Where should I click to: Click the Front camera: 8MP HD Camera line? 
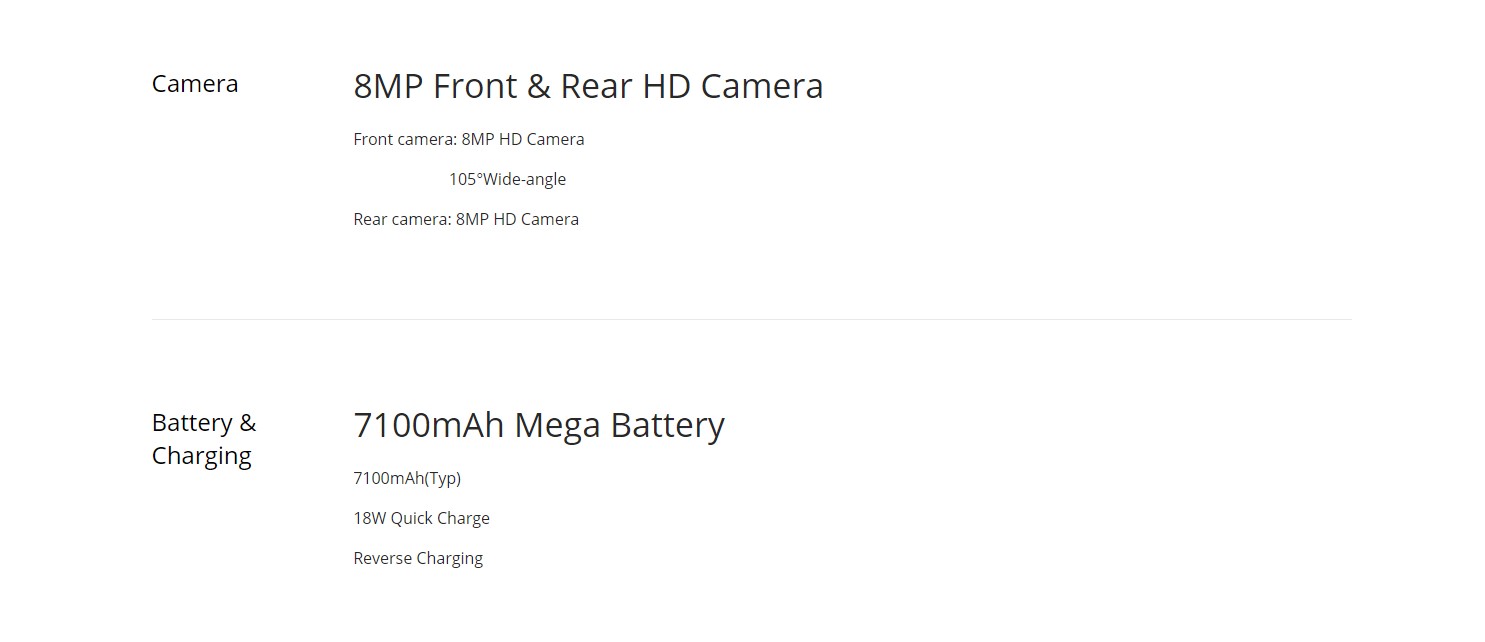[469, 139]
